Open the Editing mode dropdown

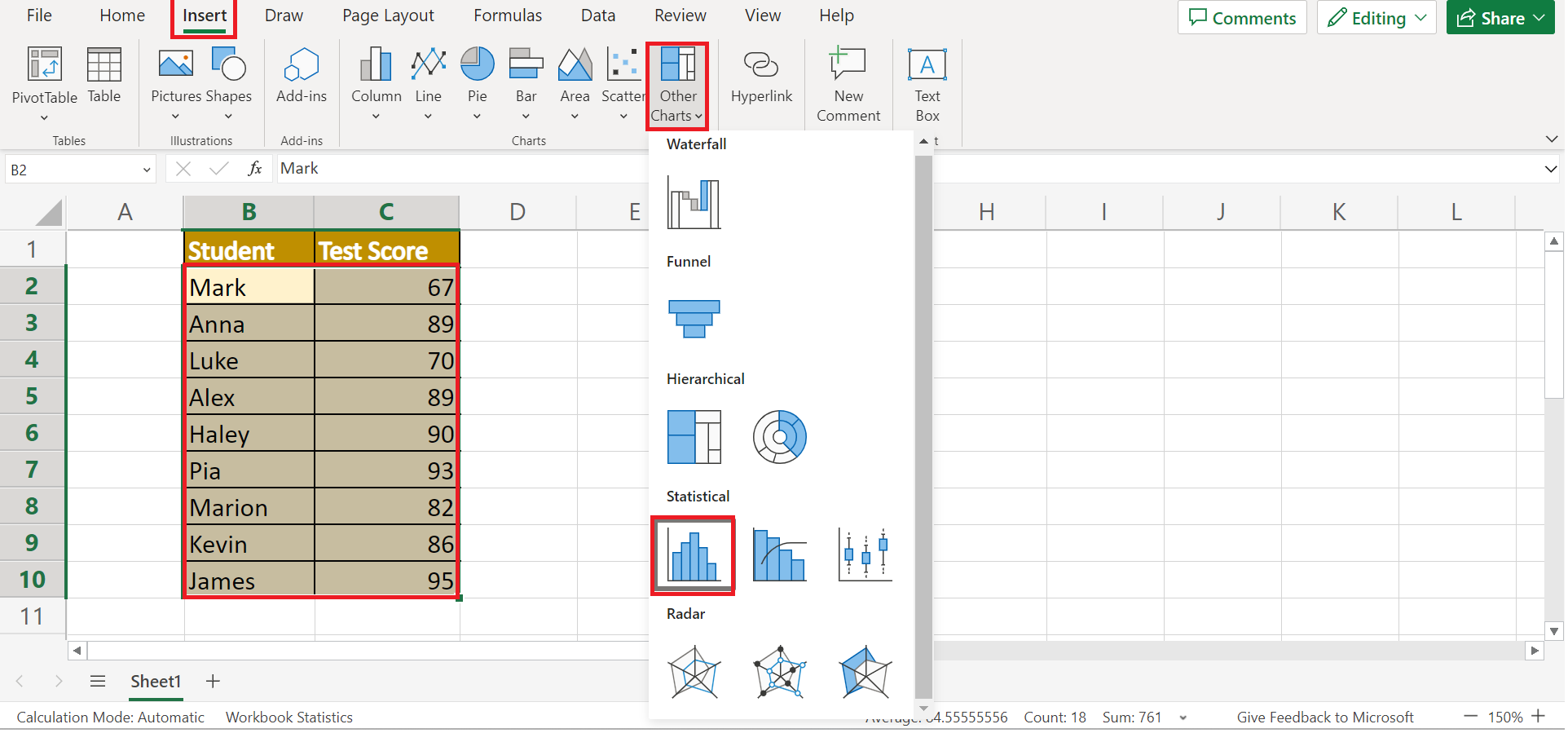(x=1376, y=18)
